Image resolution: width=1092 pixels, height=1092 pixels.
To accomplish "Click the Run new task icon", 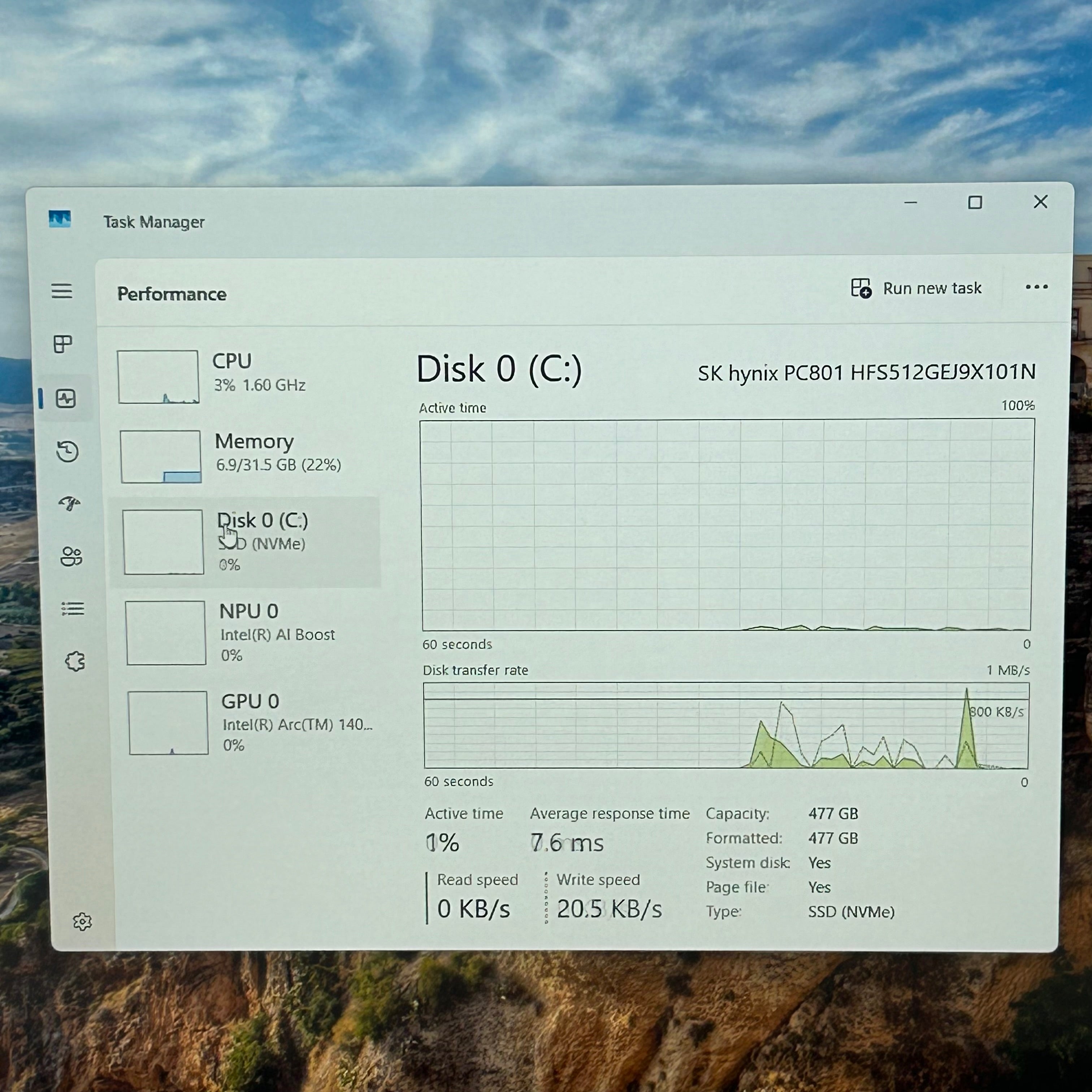I will point(861,288).
